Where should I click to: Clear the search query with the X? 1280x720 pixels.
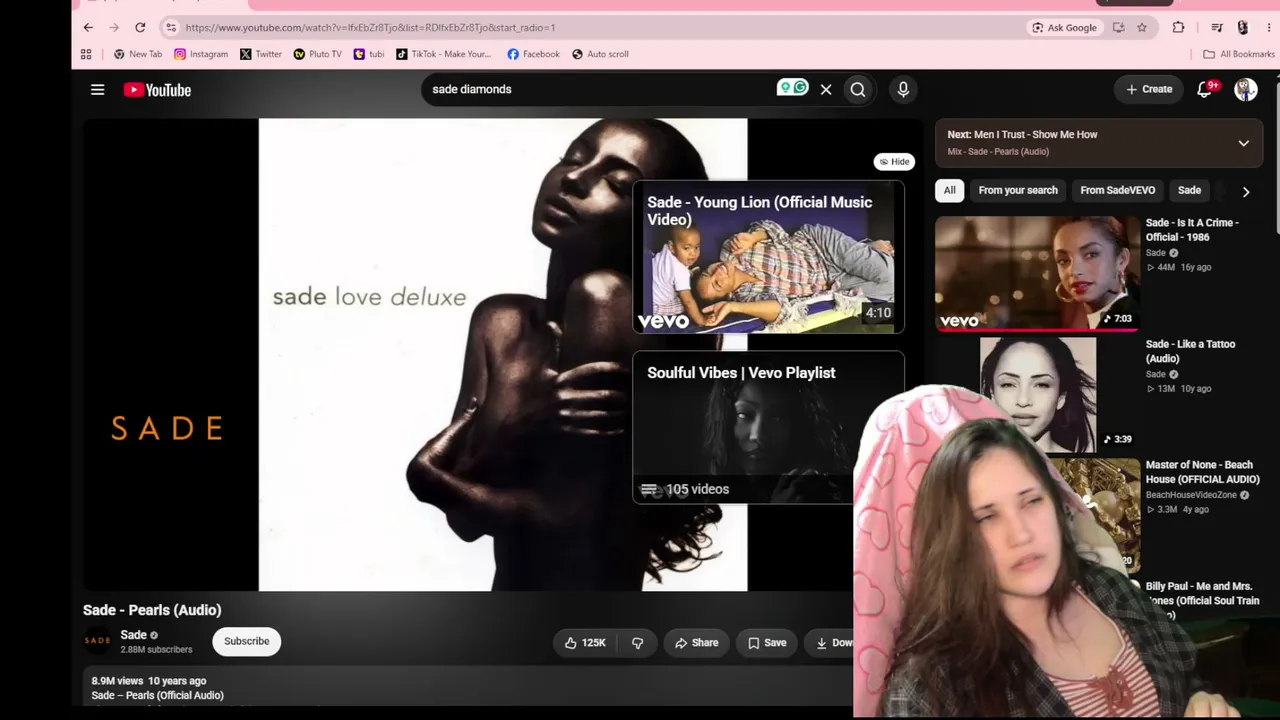826,90
